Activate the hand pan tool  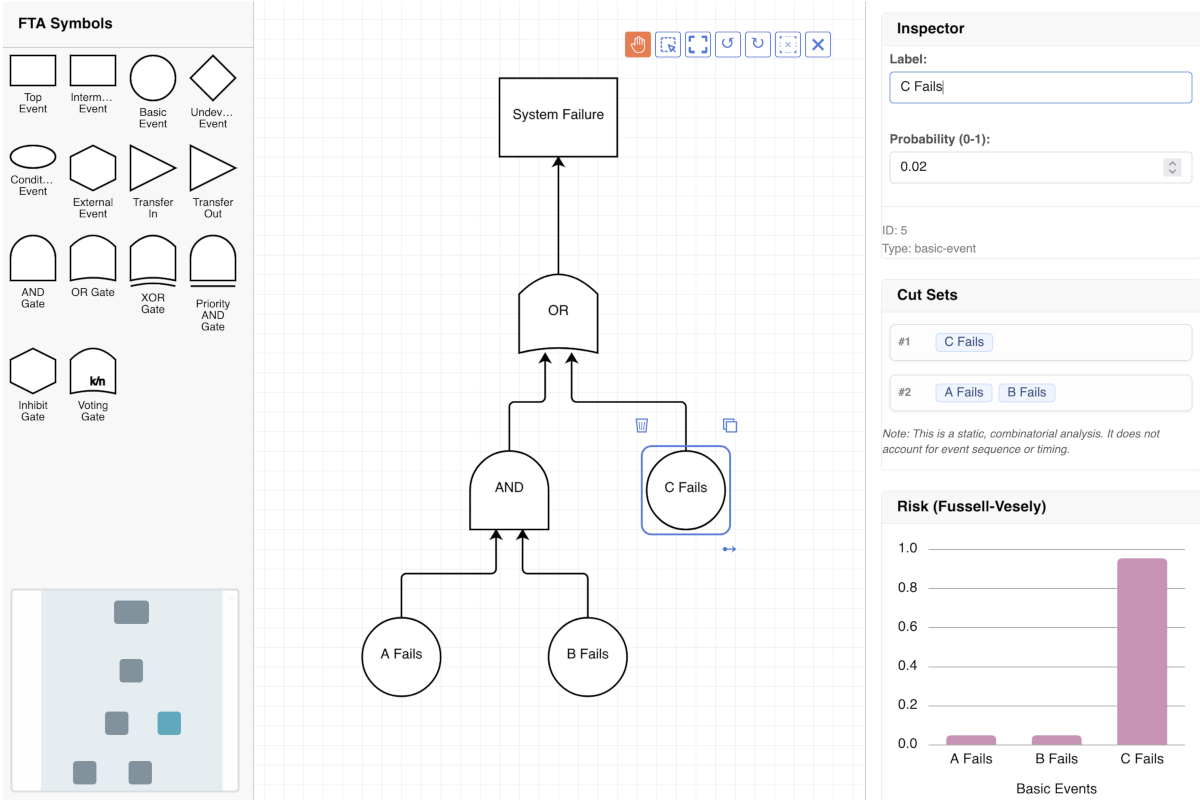point(638,44)
